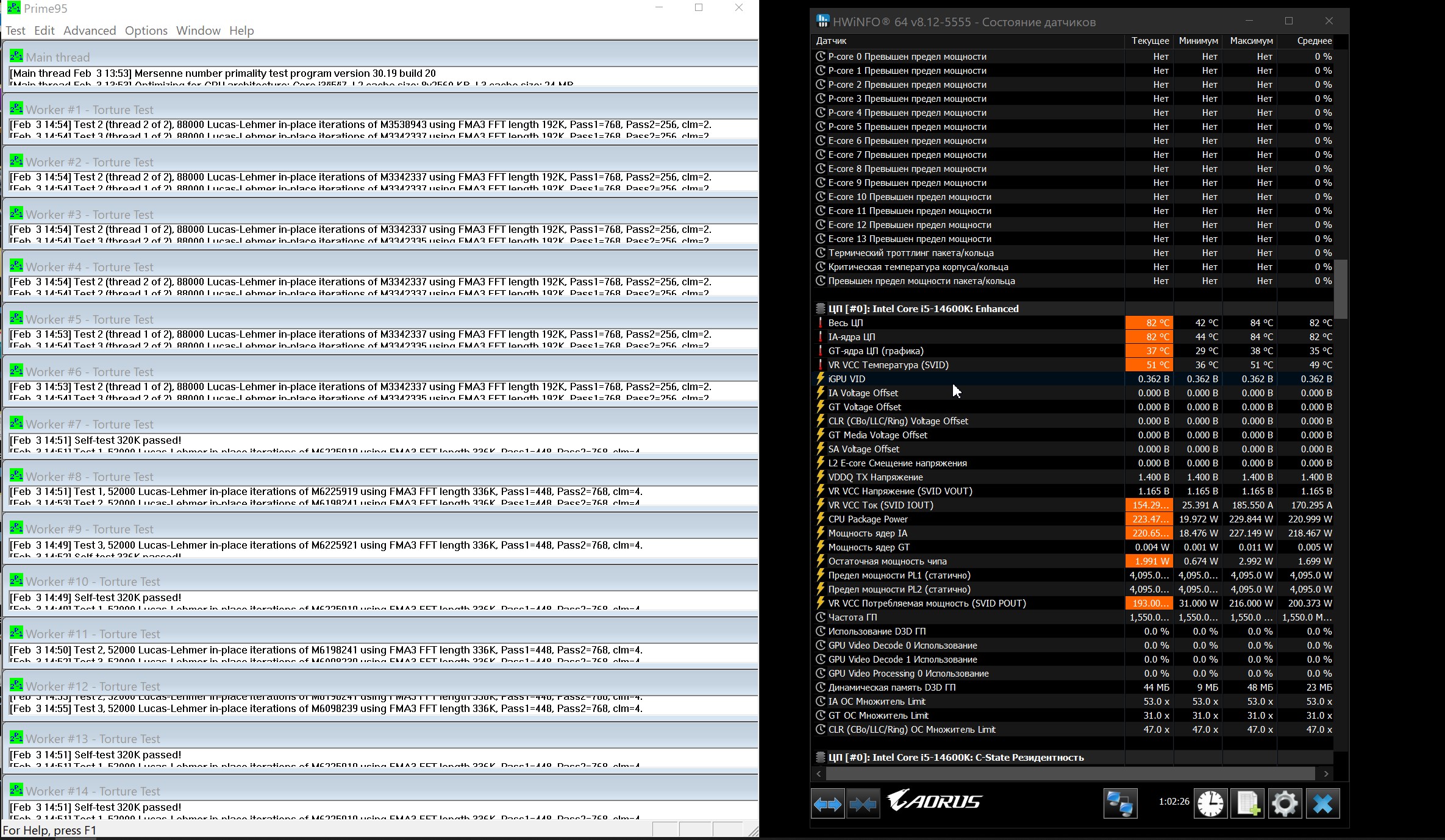The width and height of the screenshot is (1445, 840).
Task: Click the Текущее column header
Action: click(x=1149, y=41)
